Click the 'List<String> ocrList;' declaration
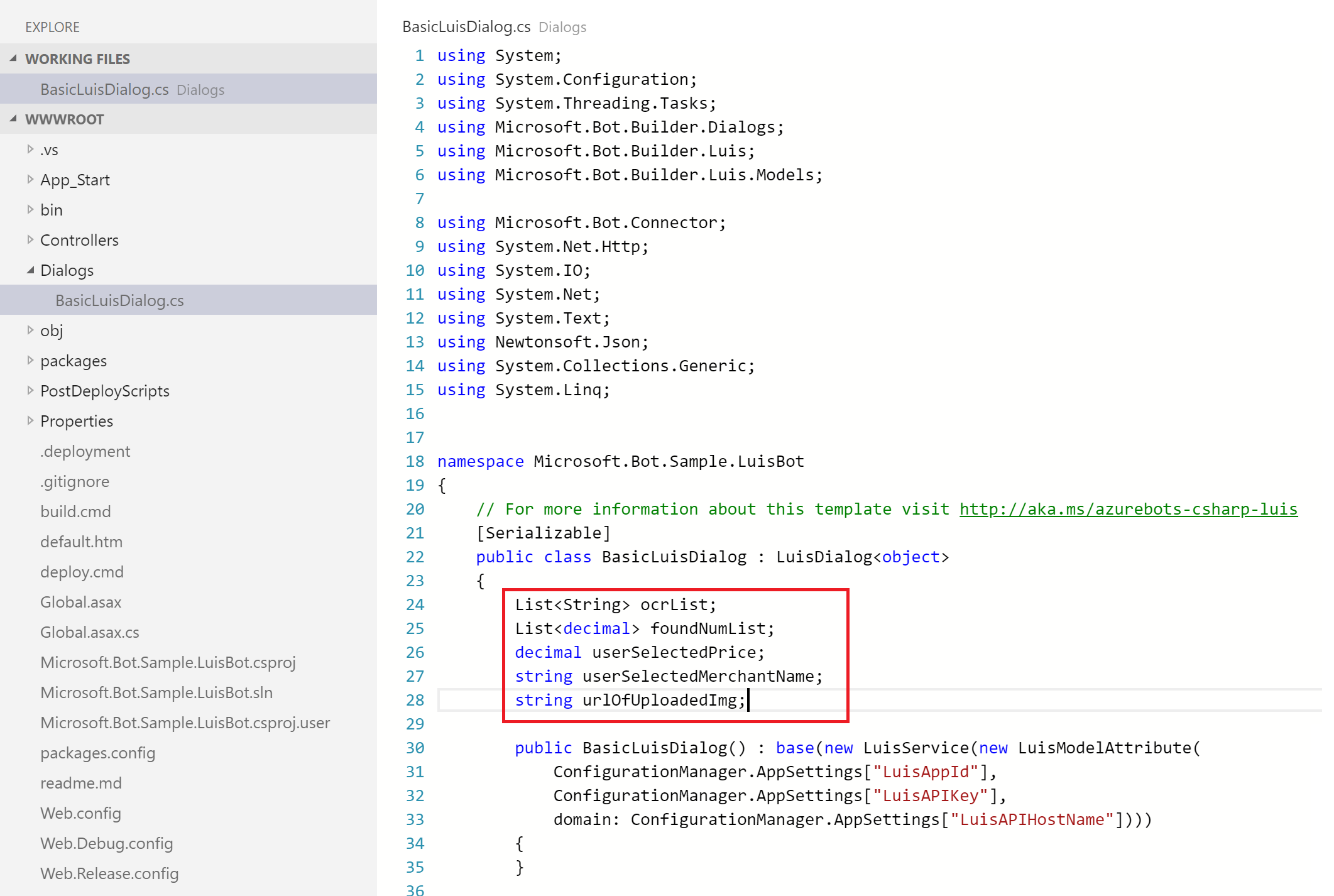This screenshot has width=1334, height=896. (x=616, y=604)
